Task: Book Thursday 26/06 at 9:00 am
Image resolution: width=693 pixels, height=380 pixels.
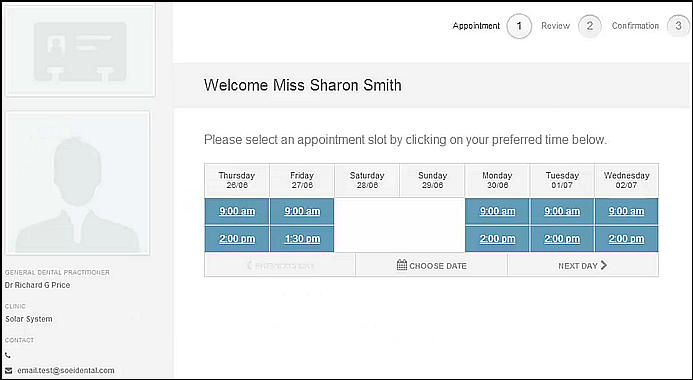Action: coord(237,211)
